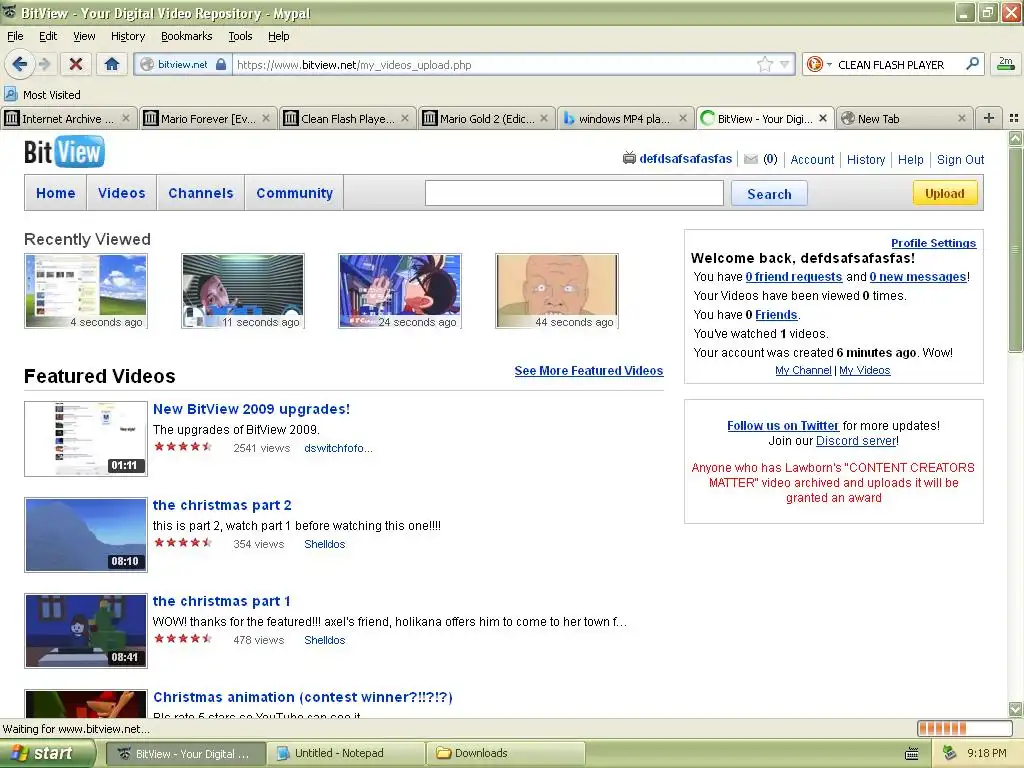Open the History menu

click(128, 36)
